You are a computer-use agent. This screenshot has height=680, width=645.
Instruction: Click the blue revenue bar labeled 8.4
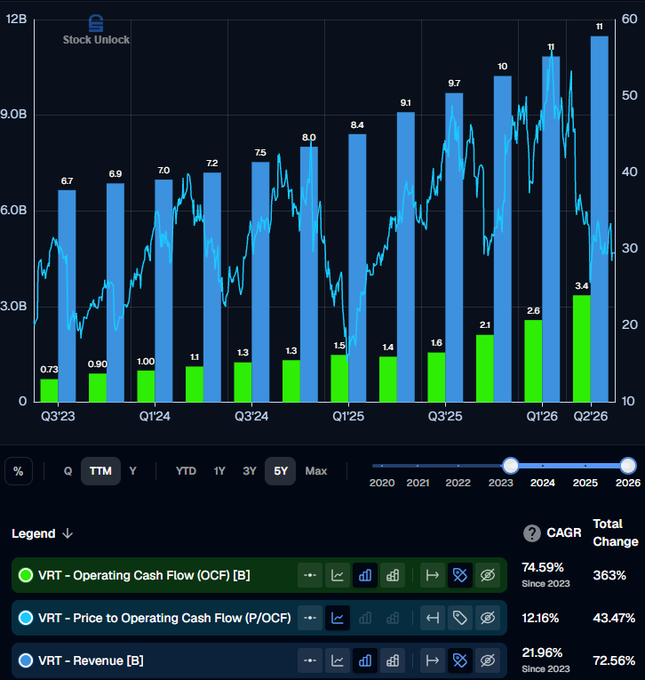pyautogui.click(x=357, y=268)
